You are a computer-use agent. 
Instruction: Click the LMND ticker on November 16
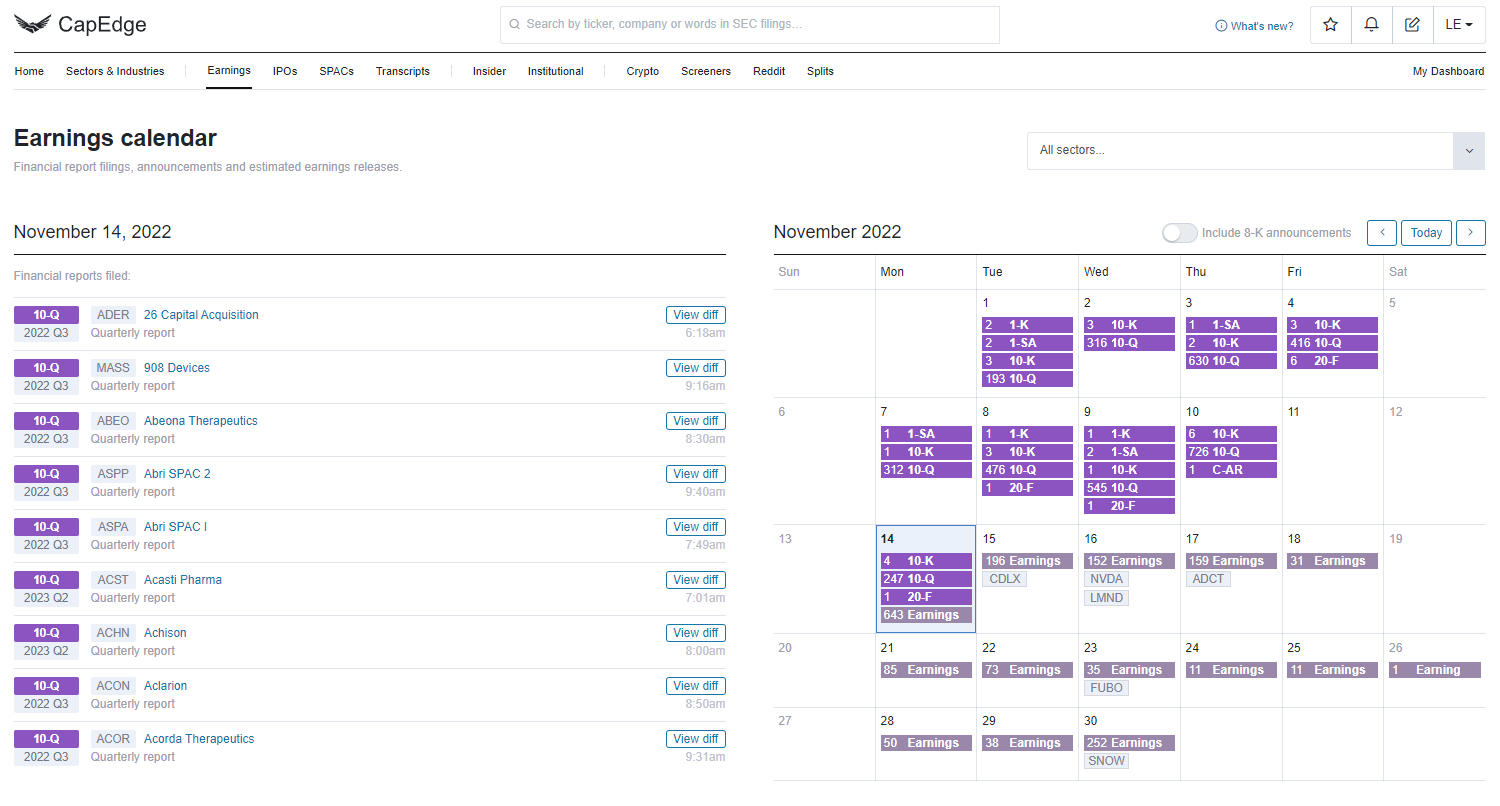(x=1107, y=598)
